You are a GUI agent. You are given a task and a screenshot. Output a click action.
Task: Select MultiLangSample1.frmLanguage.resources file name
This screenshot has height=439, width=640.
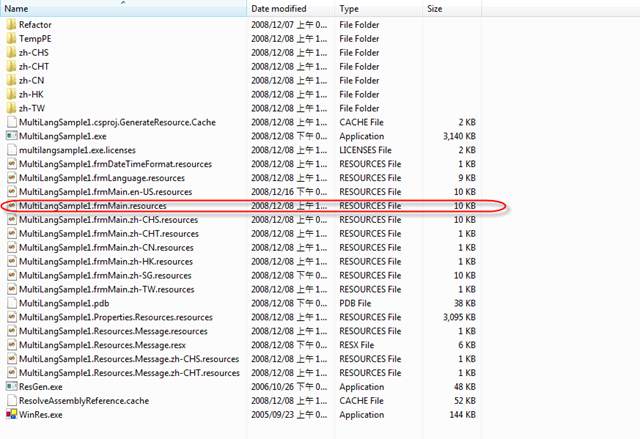(x=102, y=178)
